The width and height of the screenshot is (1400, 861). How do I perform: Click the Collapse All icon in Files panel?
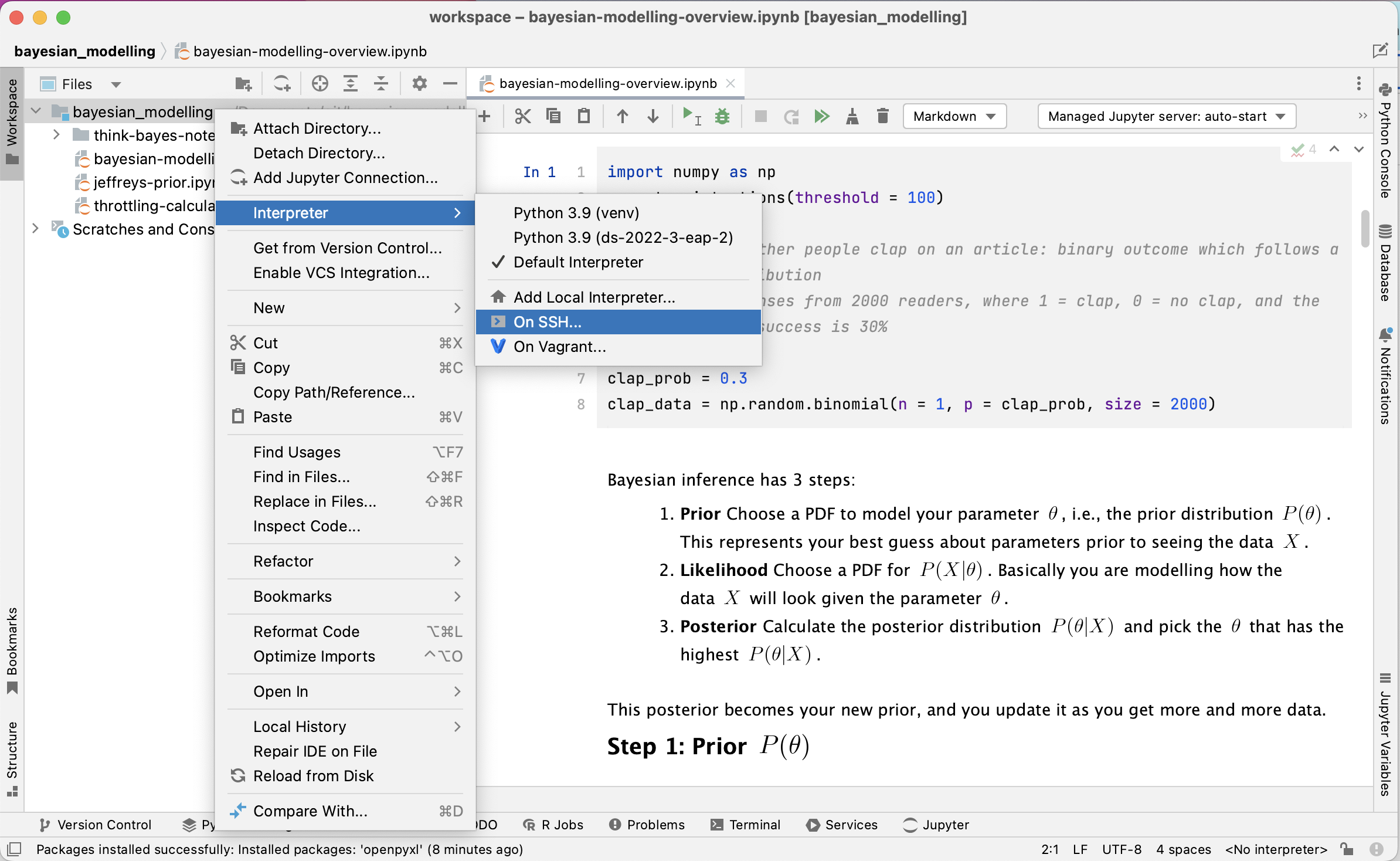pyautogui.click(x=381, y=84)
